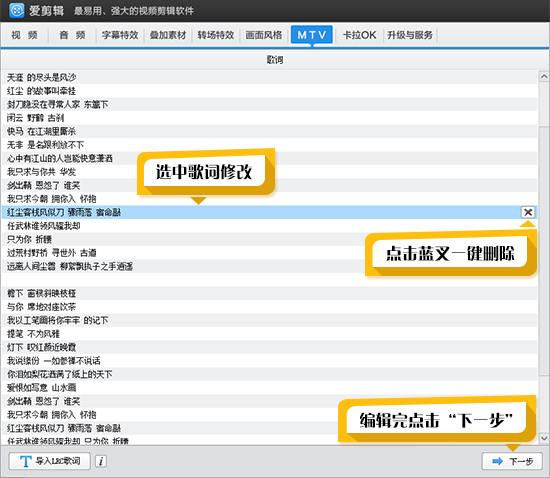Open the 叠加素材 tab
The image size is (550, 478).
coord(168,35)
